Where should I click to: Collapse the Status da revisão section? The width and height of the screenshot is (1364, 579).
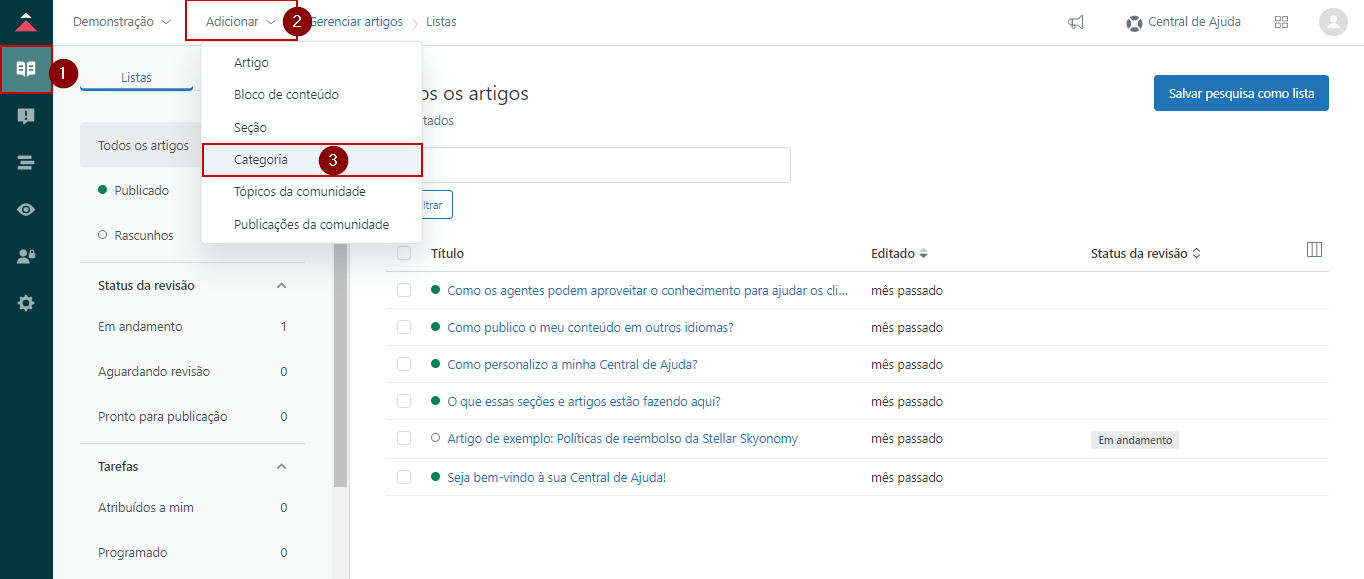pos(281,286)
